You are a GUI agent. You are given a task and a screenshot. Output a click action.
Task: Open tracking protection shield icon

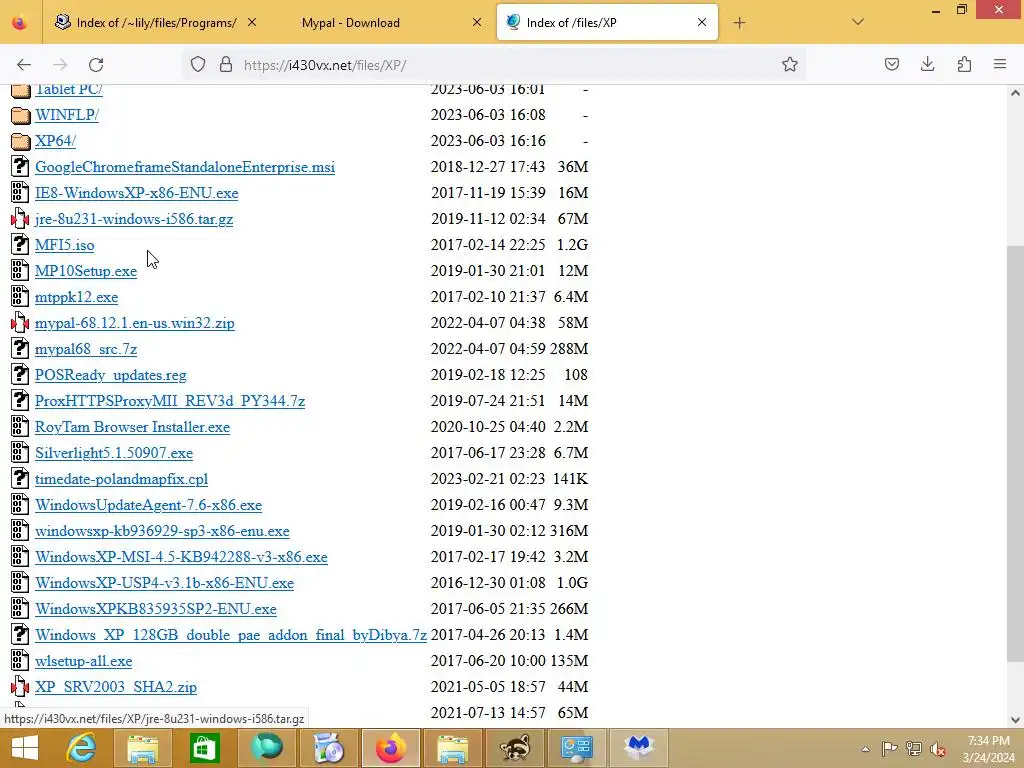[198, 65]
